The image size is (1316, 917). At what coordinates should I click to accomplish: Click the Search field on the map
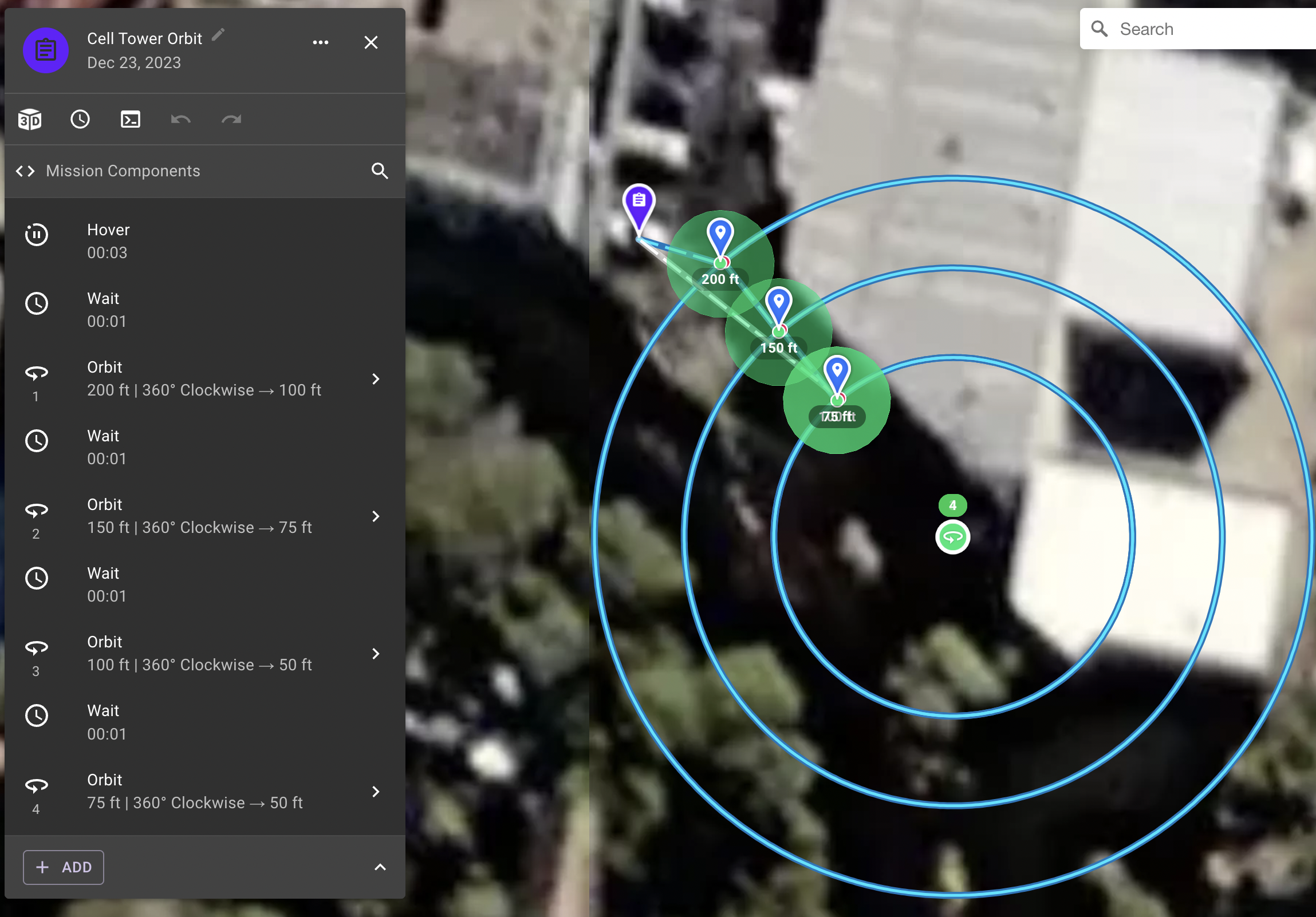pyautogui.click(x=1198, y=29)
